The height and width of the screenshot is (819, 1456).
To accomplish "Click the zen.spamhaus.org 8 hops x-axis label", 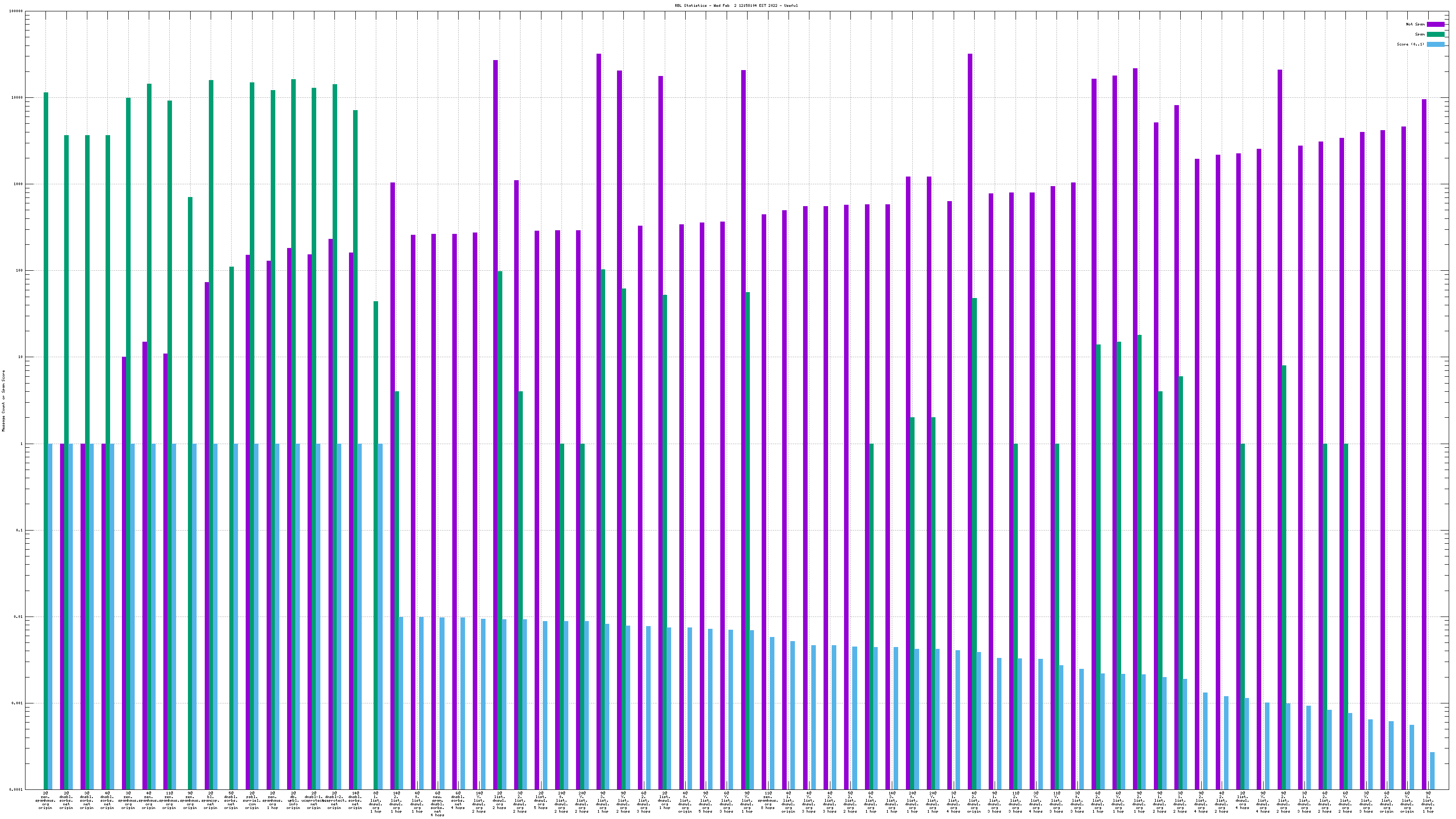I will (x=768, y=800).
